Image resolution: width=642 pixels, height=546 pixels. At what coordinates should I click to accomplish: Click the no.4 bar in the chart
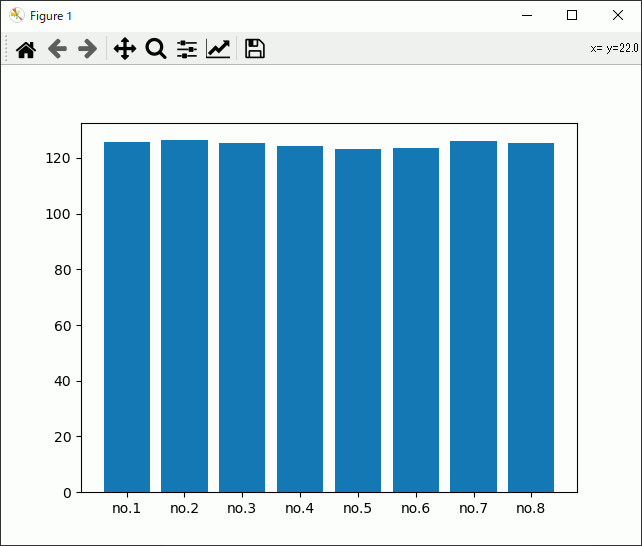300,319
